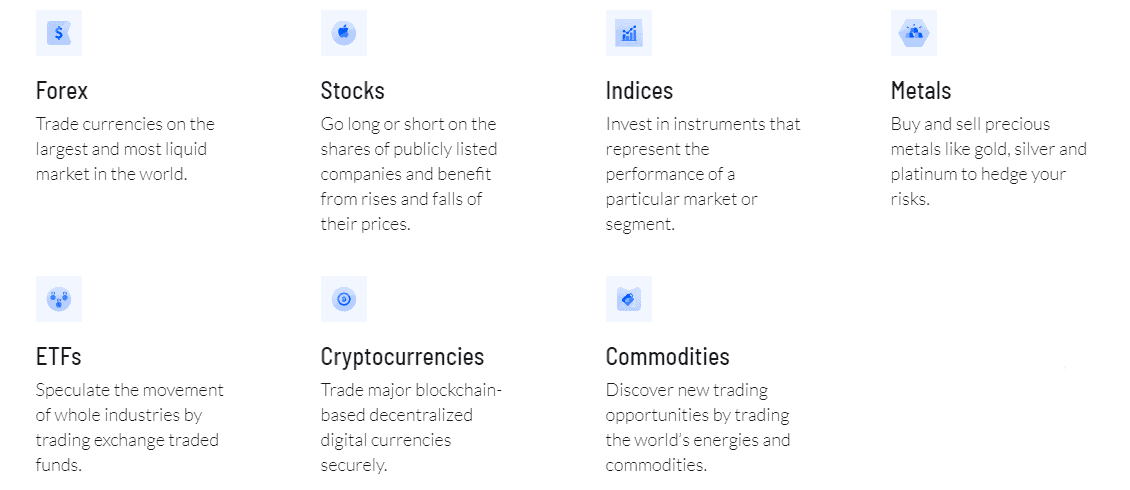Image resolution: width=1130 pixels, height=490 pixels.
Task: Click the Stocks description about going long or short
Action: point(409,174)
